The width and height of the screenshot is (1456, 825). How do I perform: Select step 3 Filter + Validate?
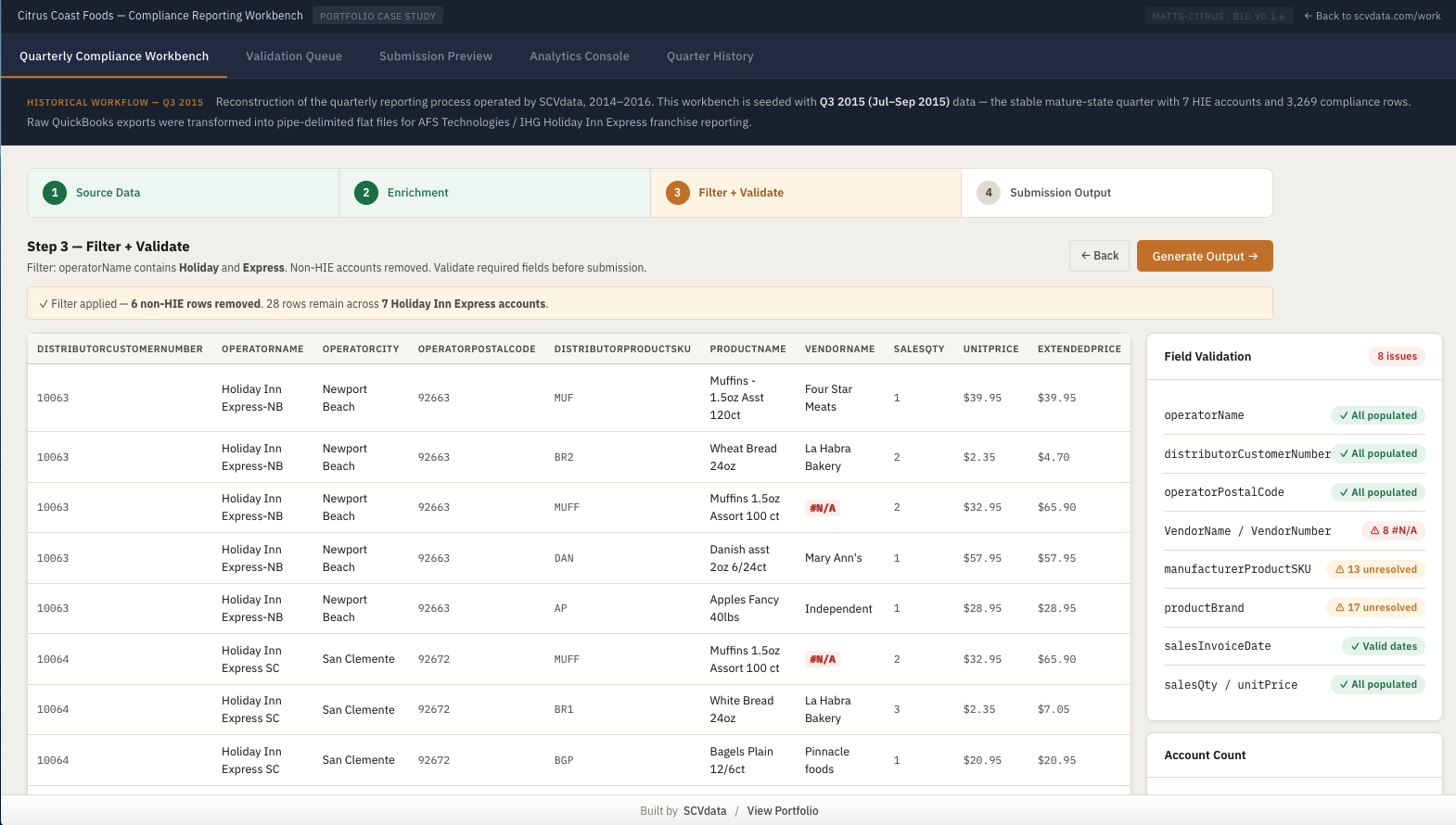[806, 193]
